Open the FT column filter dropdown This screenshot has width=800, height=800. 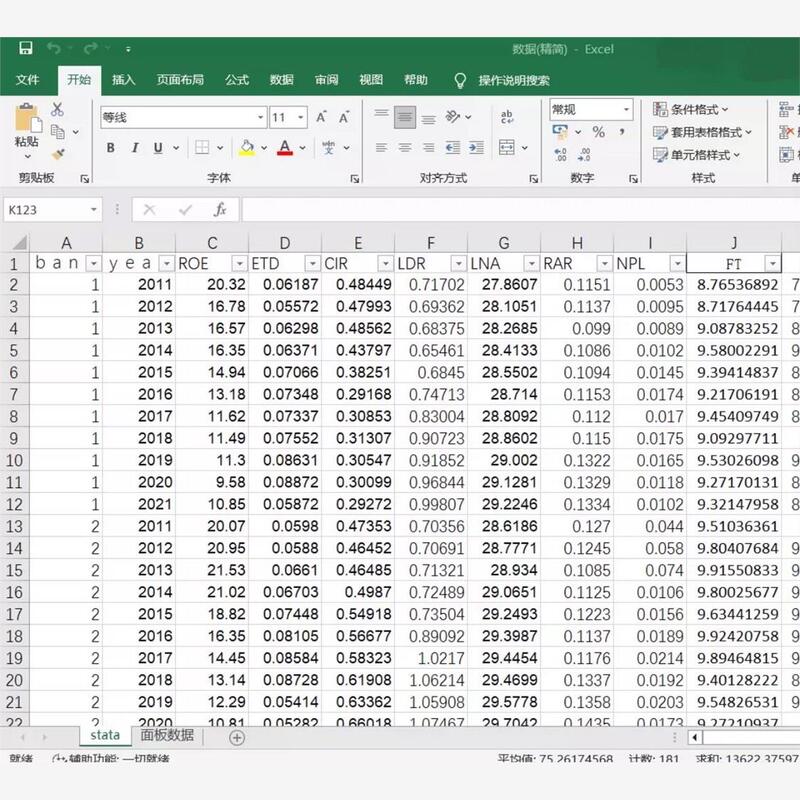coord(773,264)
